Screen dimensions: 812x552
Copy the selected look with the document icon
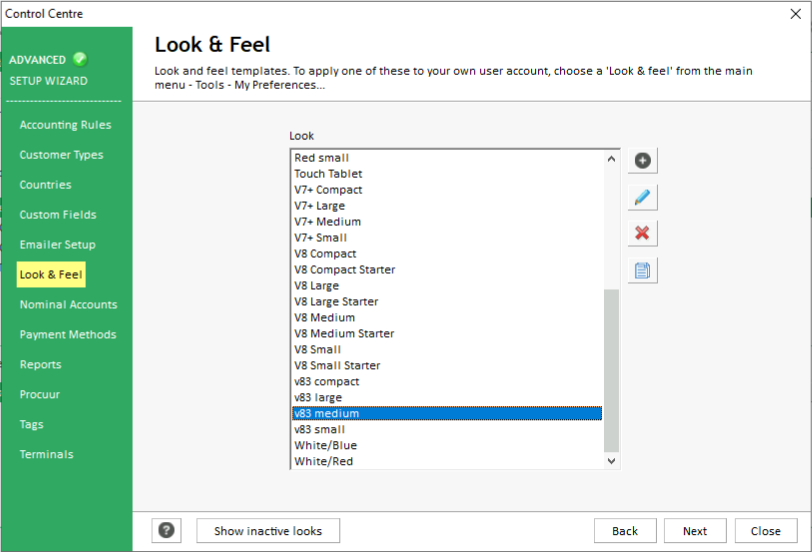(643, 270)
